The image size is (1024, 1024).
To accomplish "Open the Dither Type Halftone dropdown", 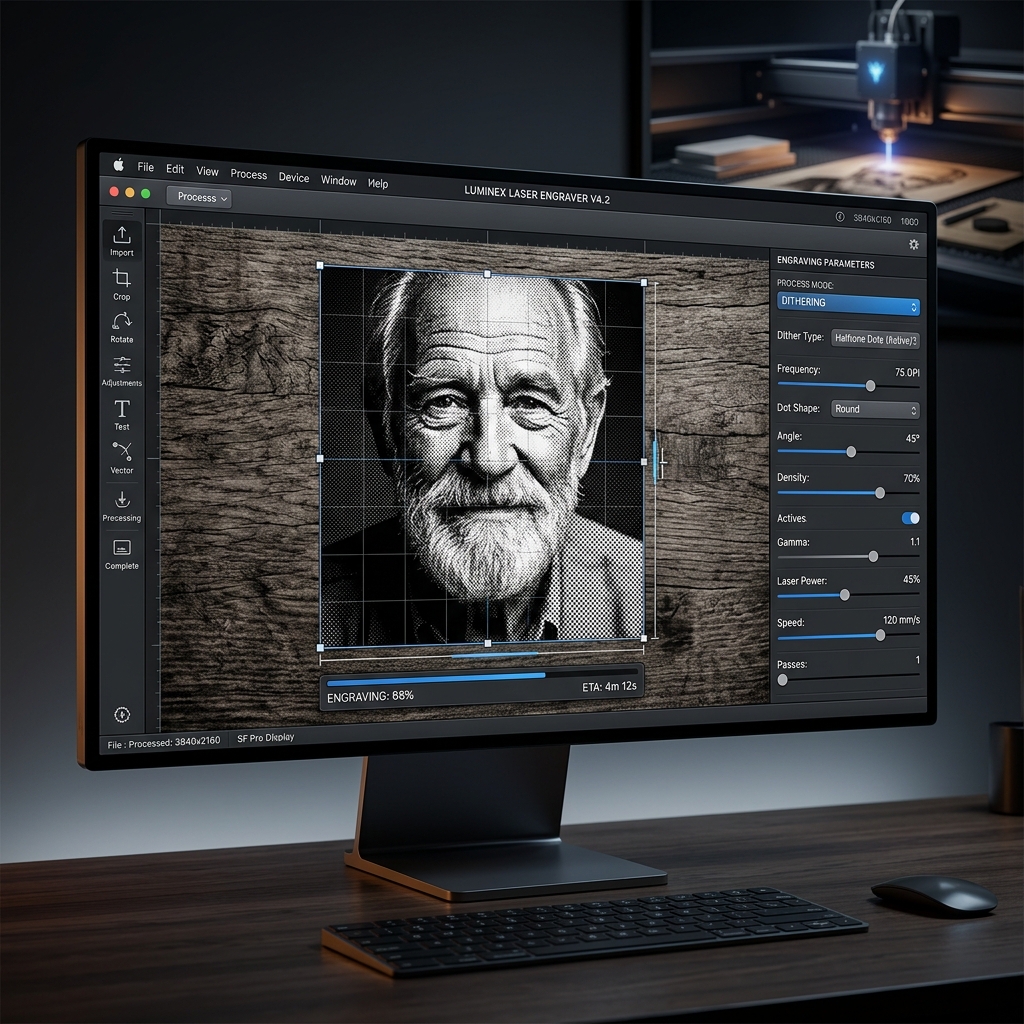I will click(875, 340).
